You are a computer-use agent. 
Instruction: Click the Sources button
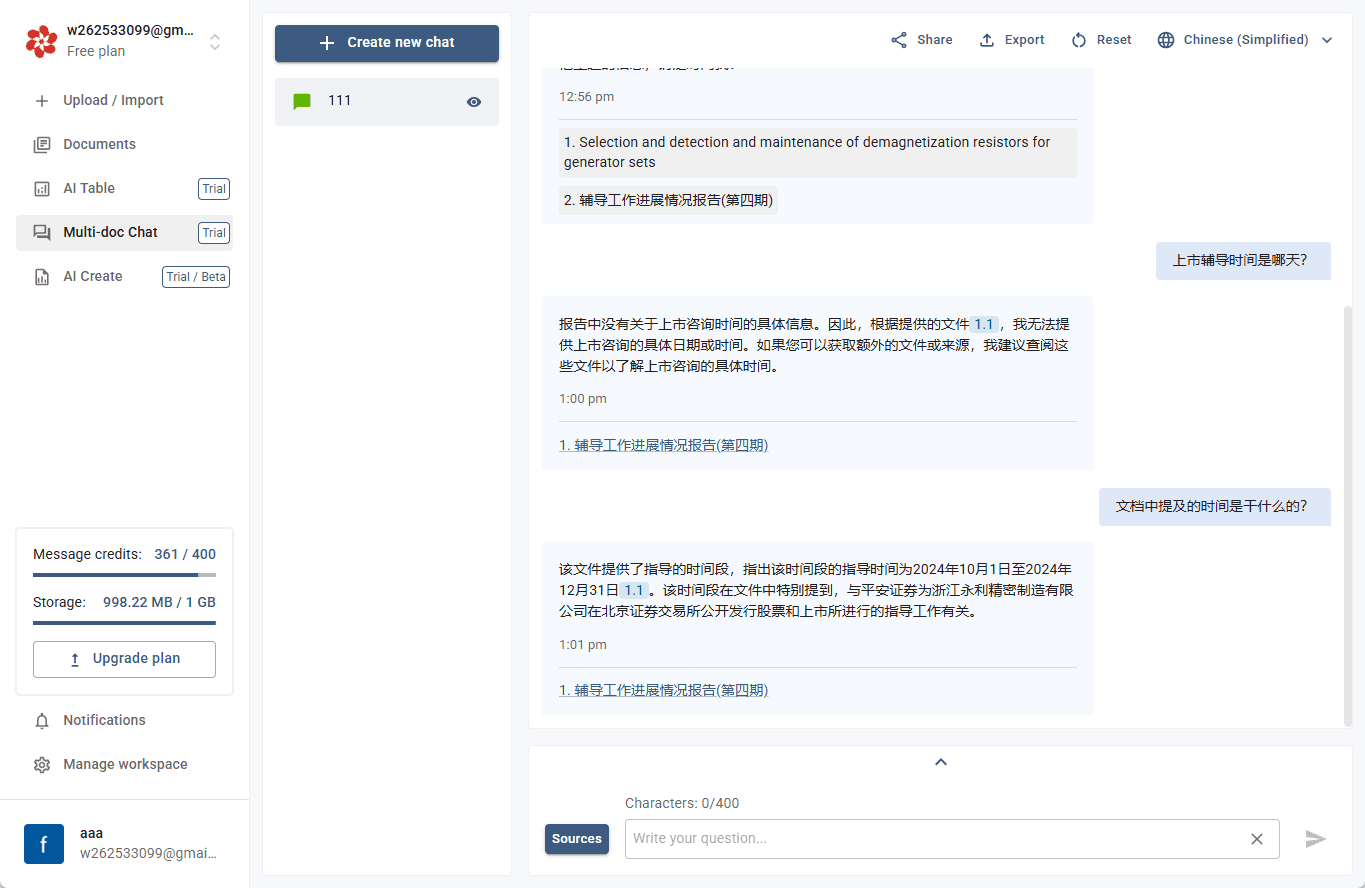click(577, 839)
